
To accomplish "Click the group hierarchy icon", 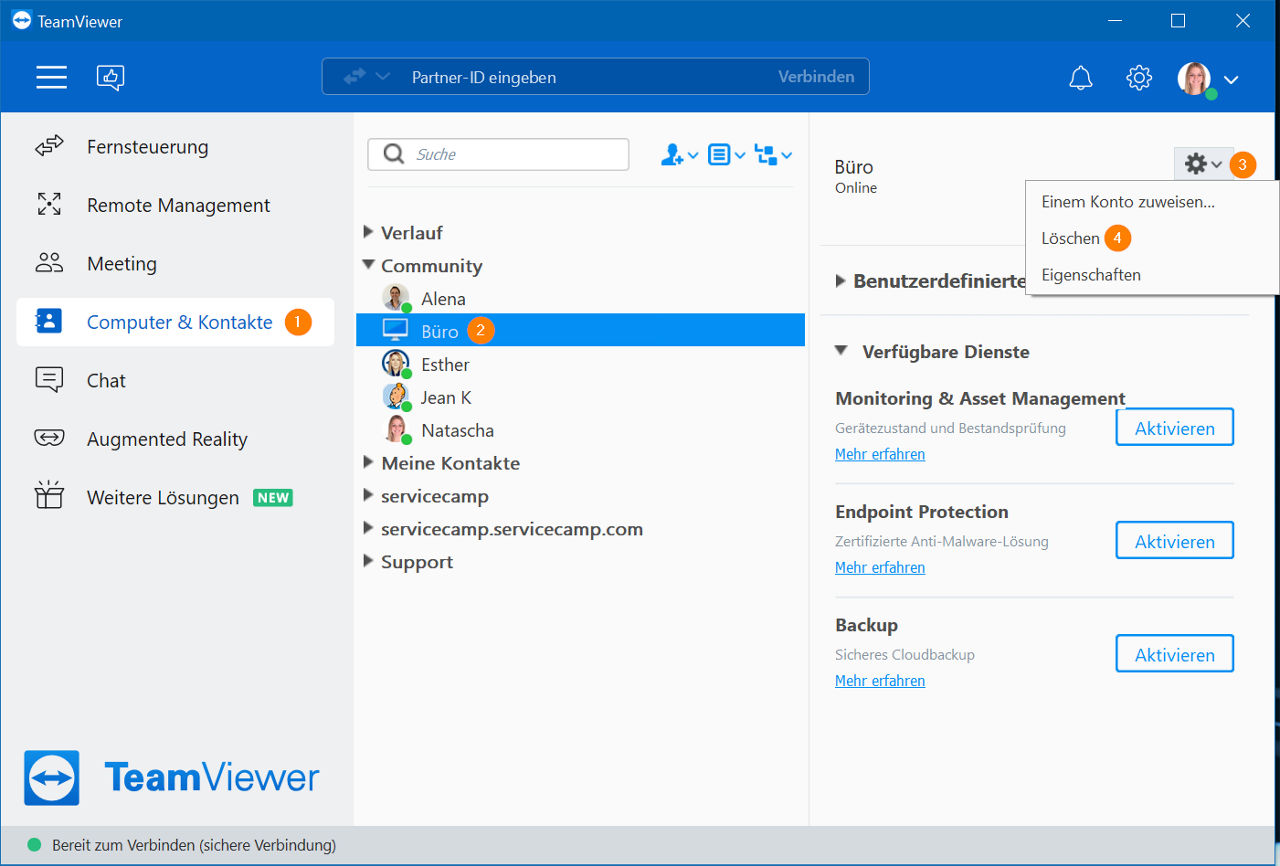I will click(773, 155).
